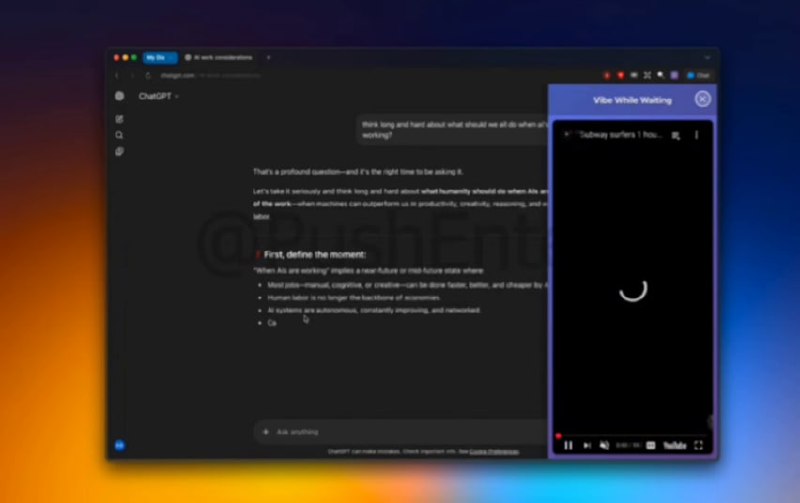
Task: Enter fullscreen on the video player
Action: 699,445
